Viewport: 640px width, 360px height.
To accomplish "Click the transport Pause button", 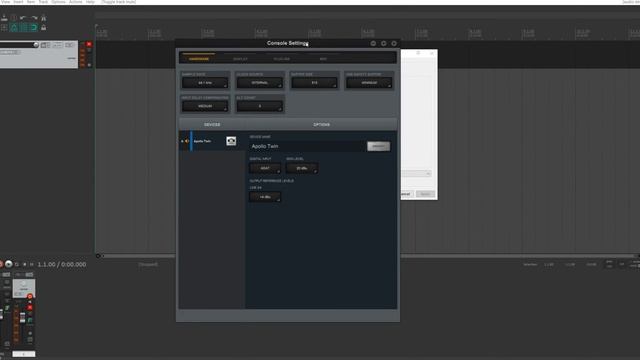I will [x=31, y=264].
